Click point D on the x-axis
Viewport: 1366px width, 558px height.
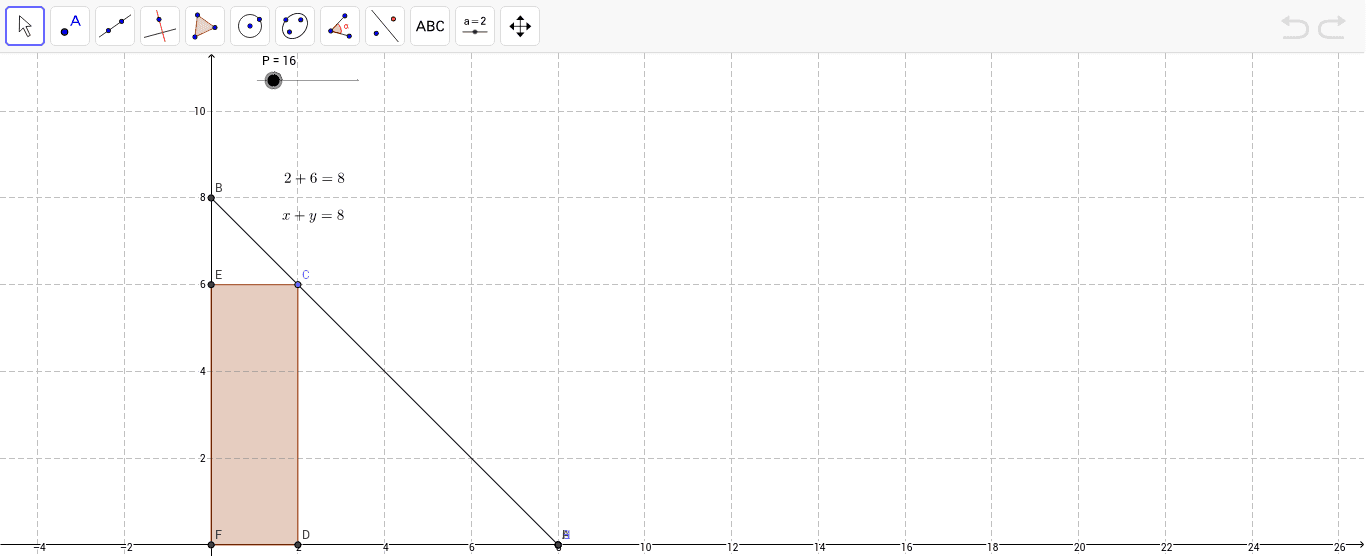click(x=298, y=545)
